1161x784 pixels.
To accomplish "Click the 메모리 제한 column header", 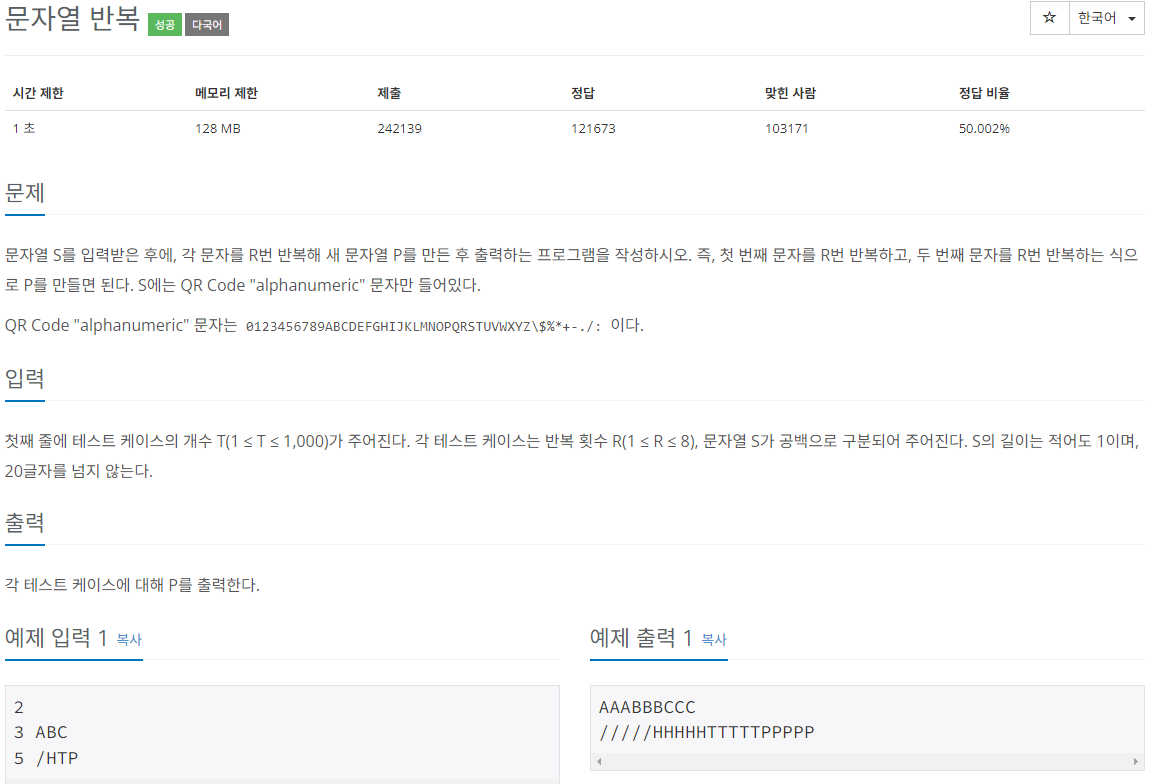I will [x=226, y=93].
